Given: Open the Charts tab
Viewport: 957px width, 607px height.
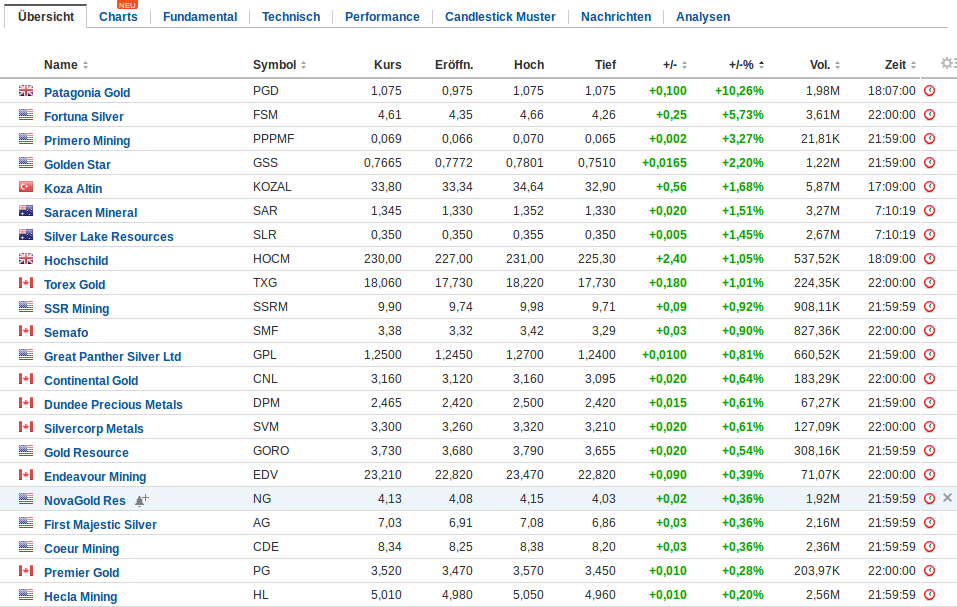Looking at the screenshot, I should click(x=118, y=16).
